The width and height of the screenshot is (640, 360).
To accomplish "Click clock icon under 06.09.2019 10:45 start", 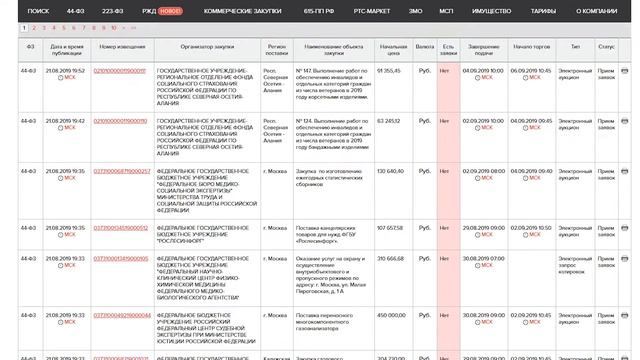I will (x=525, y=78).
